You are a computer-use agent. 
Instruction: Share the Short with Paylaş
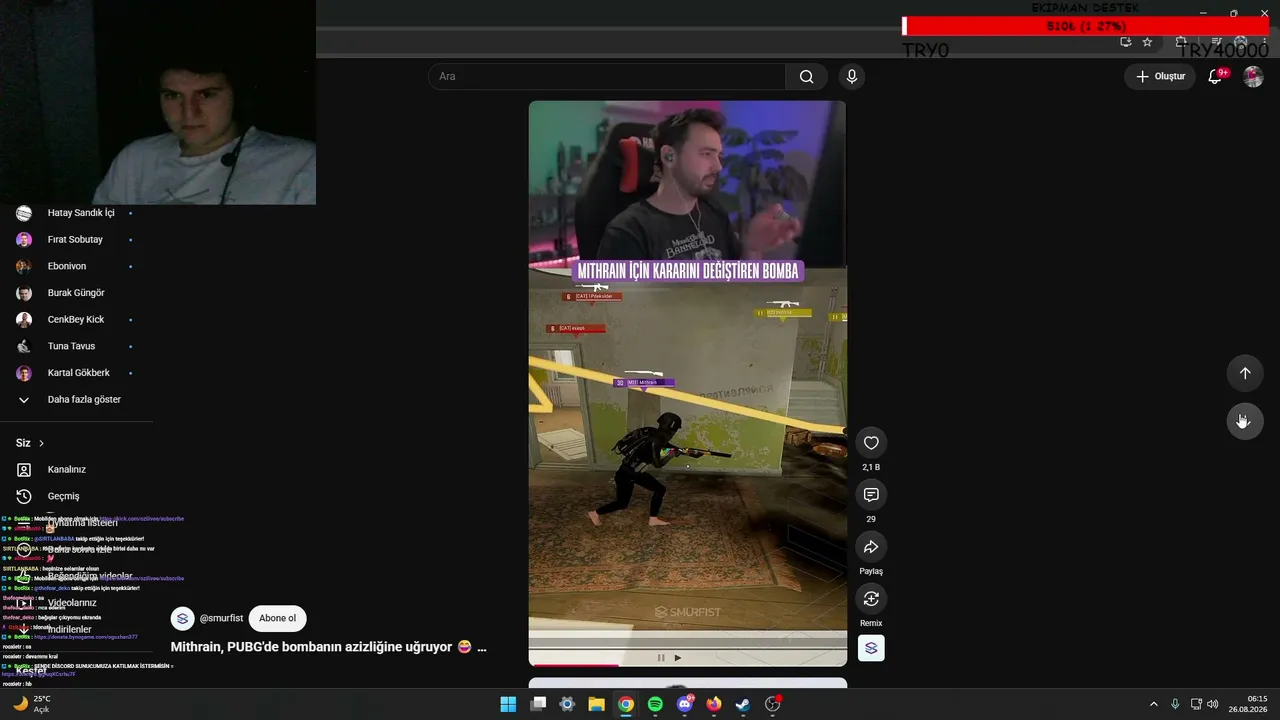coord(871,547)
